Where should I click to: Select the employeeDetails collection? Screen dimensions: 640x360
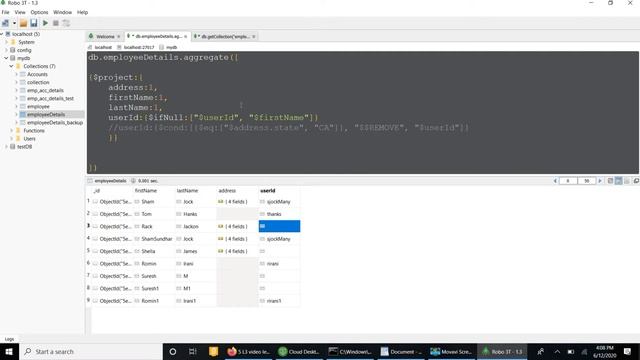click(46, 114)
